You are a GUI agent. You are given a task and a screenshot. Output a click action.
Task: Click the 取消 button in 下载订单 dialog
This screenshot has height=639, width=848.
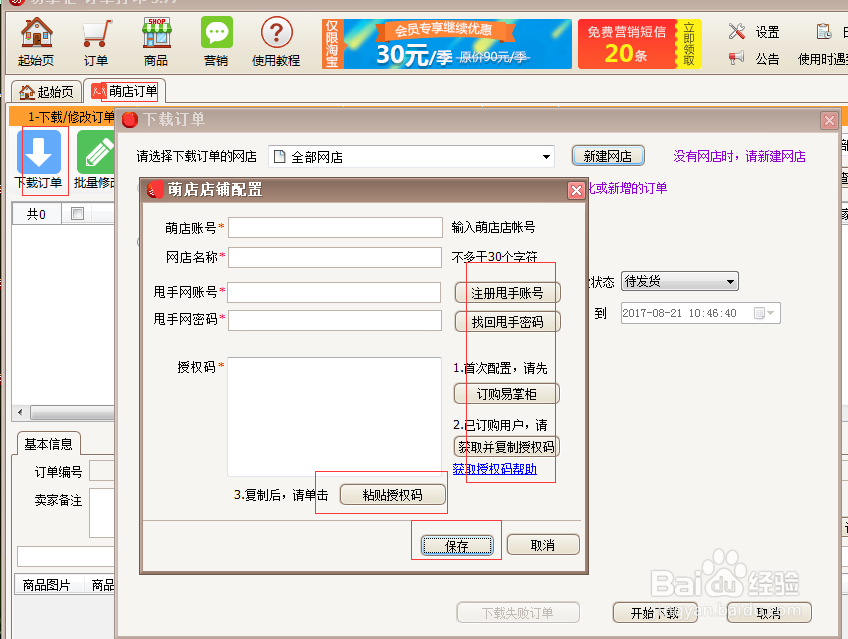(769, 613)
